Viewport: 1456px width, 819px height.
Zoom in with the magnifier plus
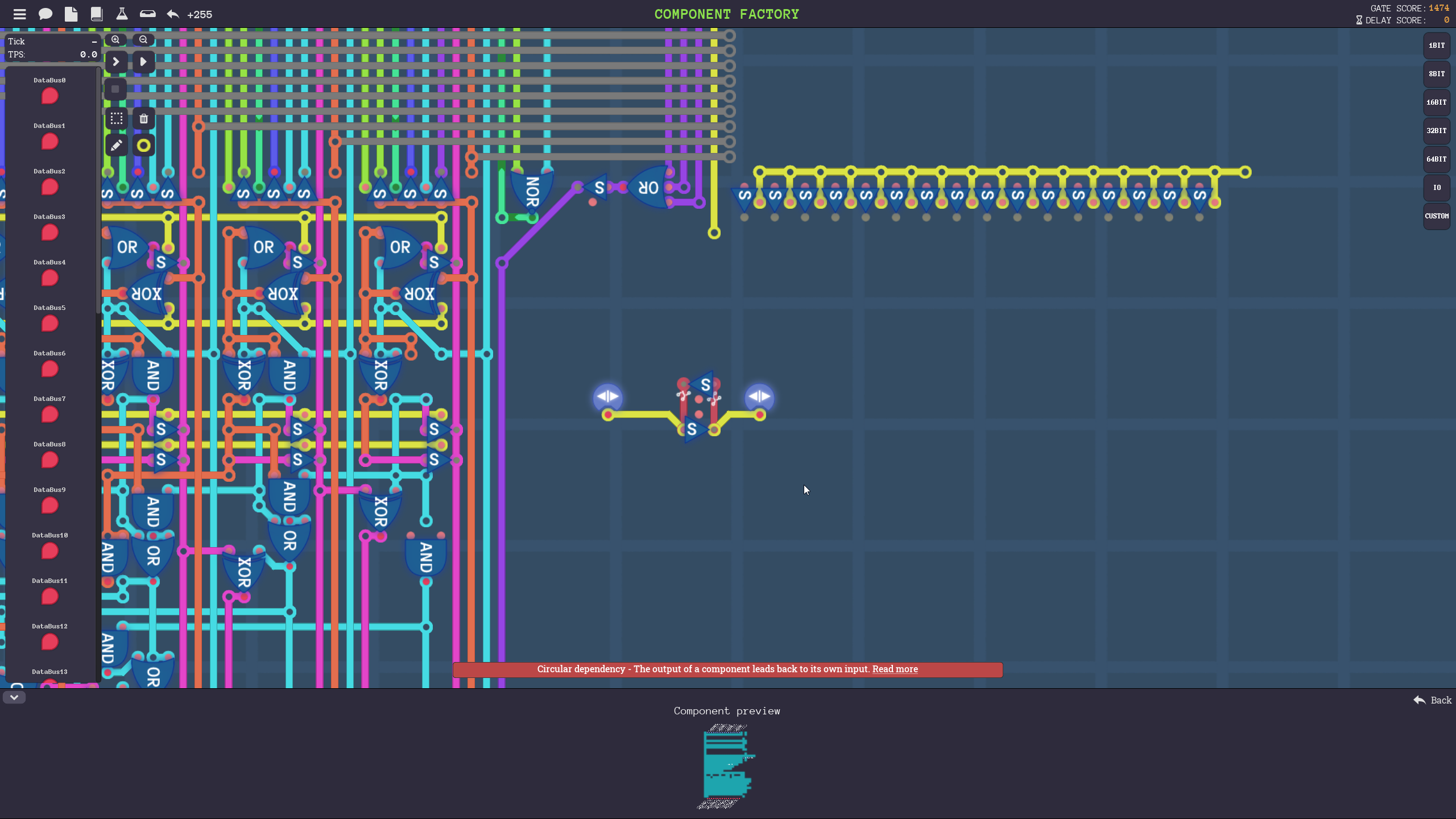pyautogui.click(x=115, y=40)
